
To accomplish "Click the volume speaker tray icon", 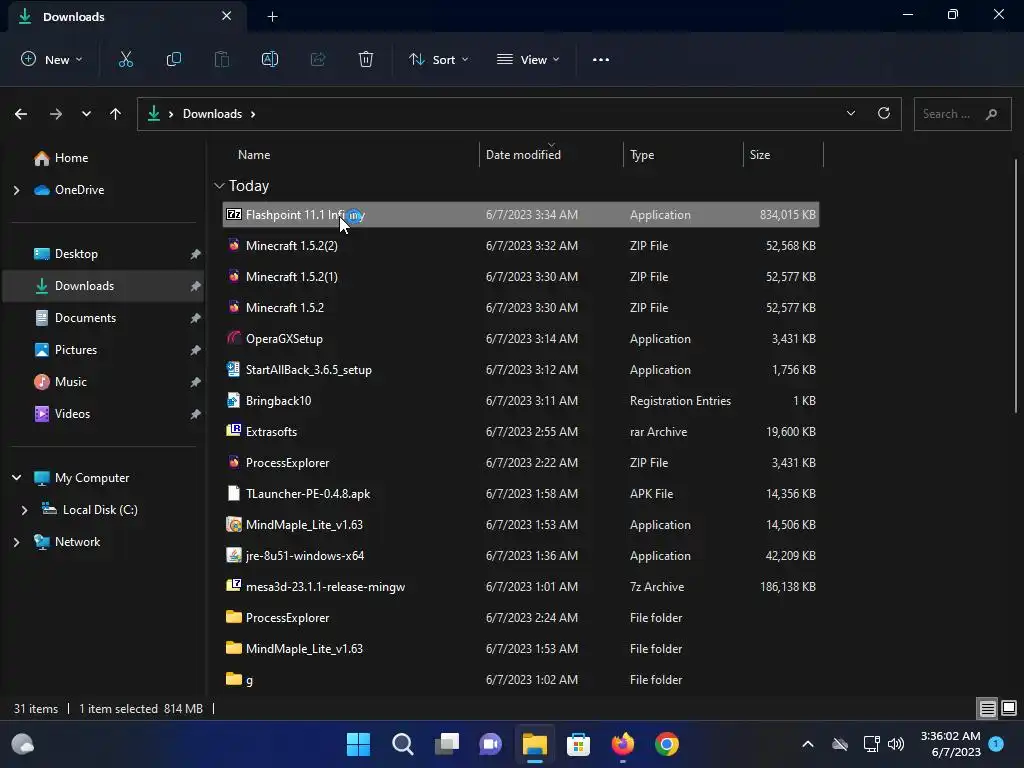I will 896,744.
